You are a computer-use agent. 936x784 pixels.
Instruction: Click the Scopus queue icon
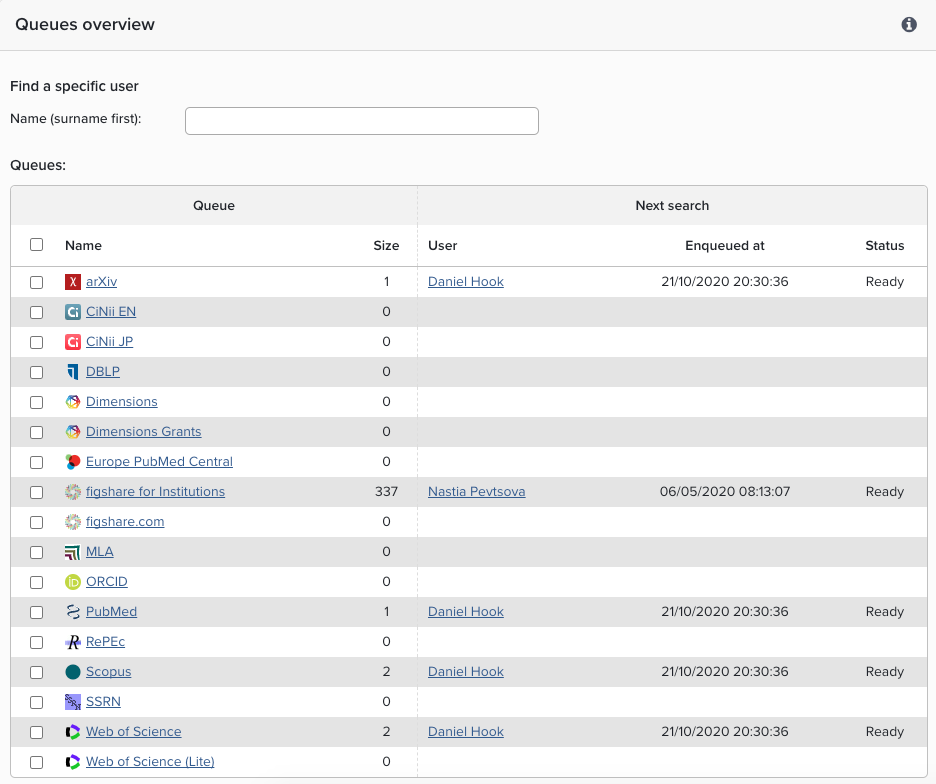[x=72, y=672]
